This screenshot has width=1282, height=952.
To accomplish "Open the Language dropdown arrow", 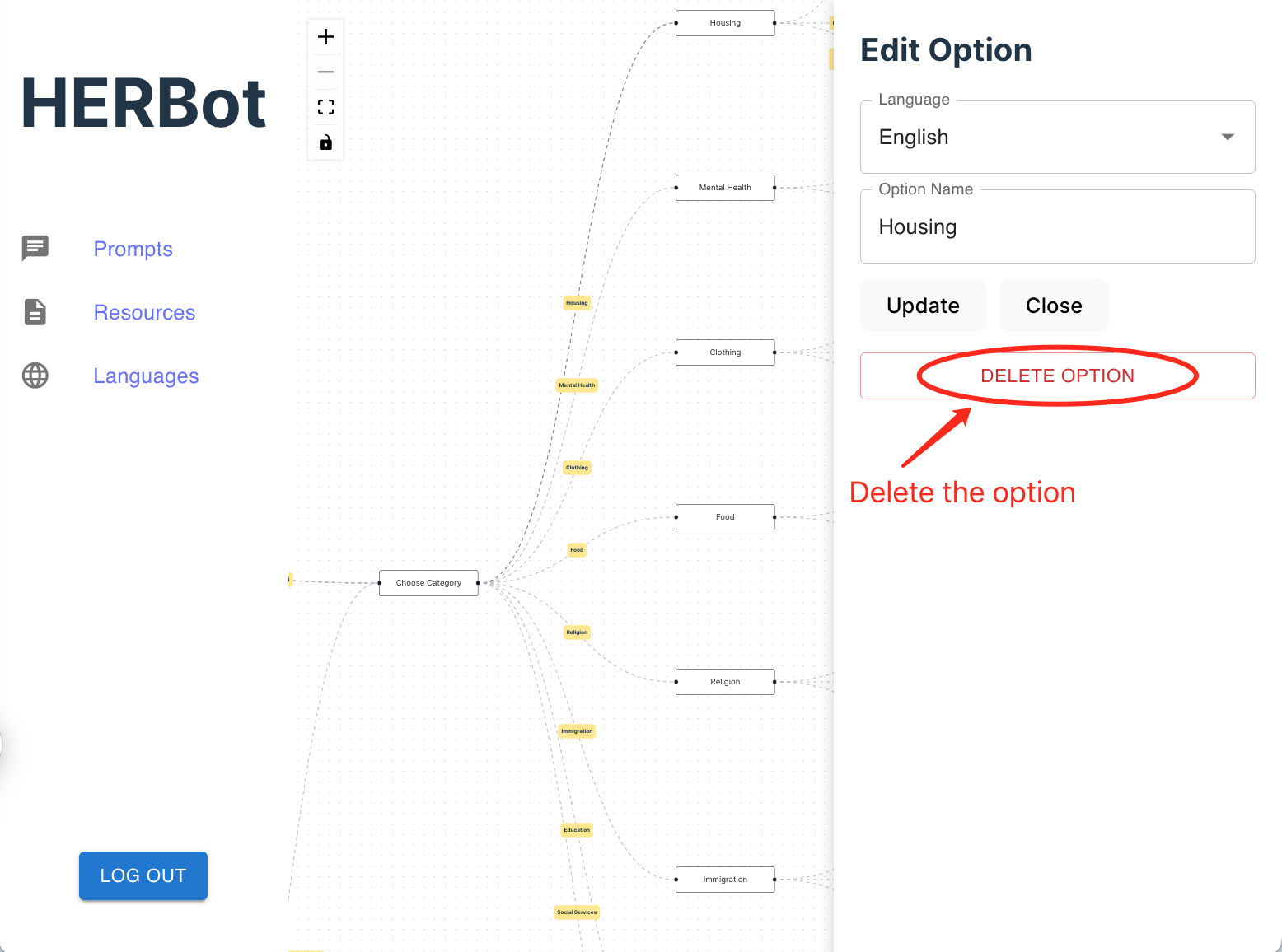I will click(1227, 138).
